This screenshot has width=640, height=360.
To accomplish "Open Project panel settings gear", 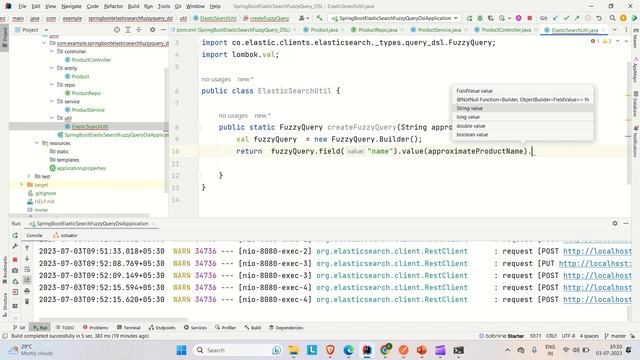I will click(x=152, y=30).
